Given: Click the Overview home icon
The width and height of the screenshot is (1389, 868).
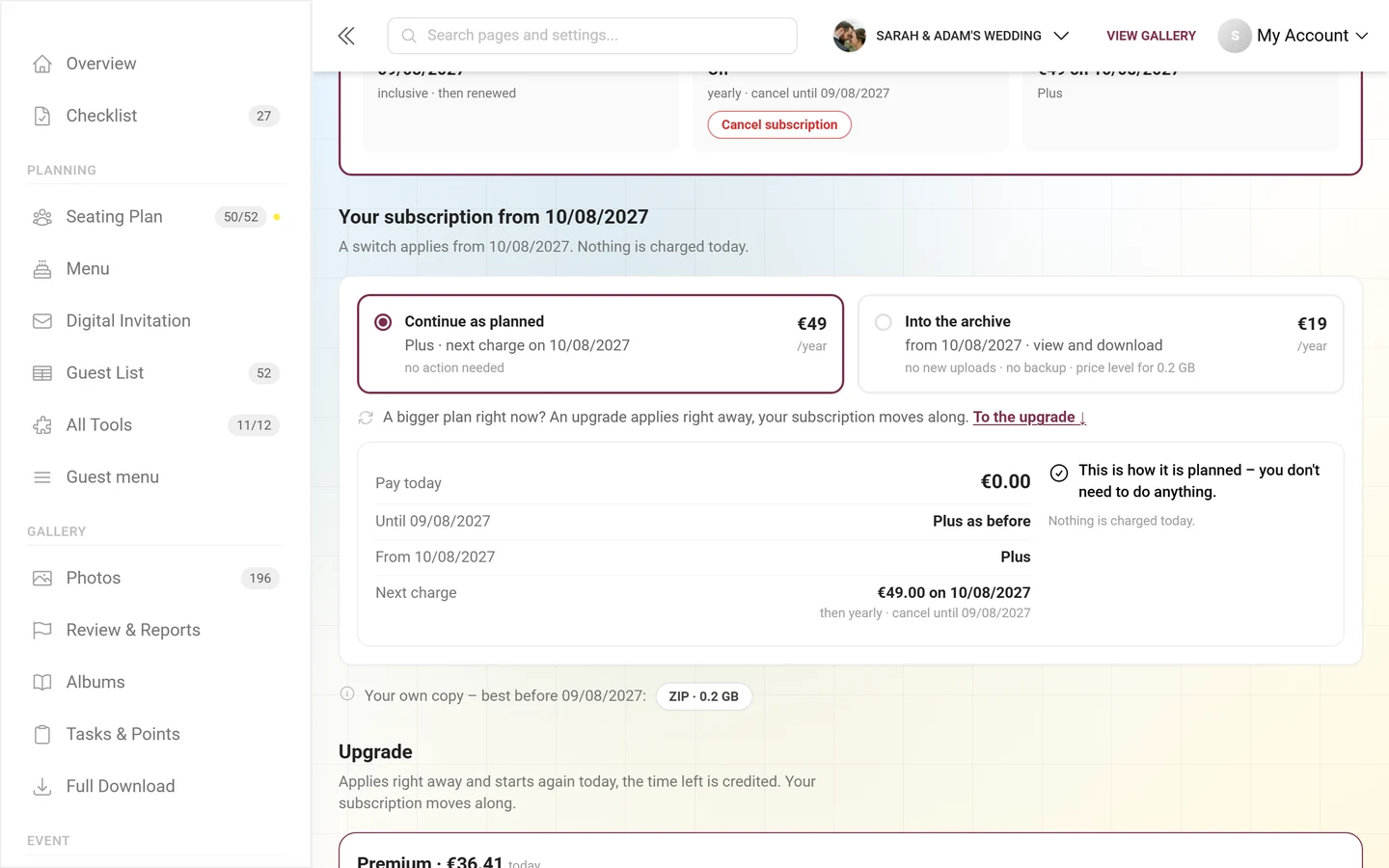Looking at the screenshot, I should (42, 64).
